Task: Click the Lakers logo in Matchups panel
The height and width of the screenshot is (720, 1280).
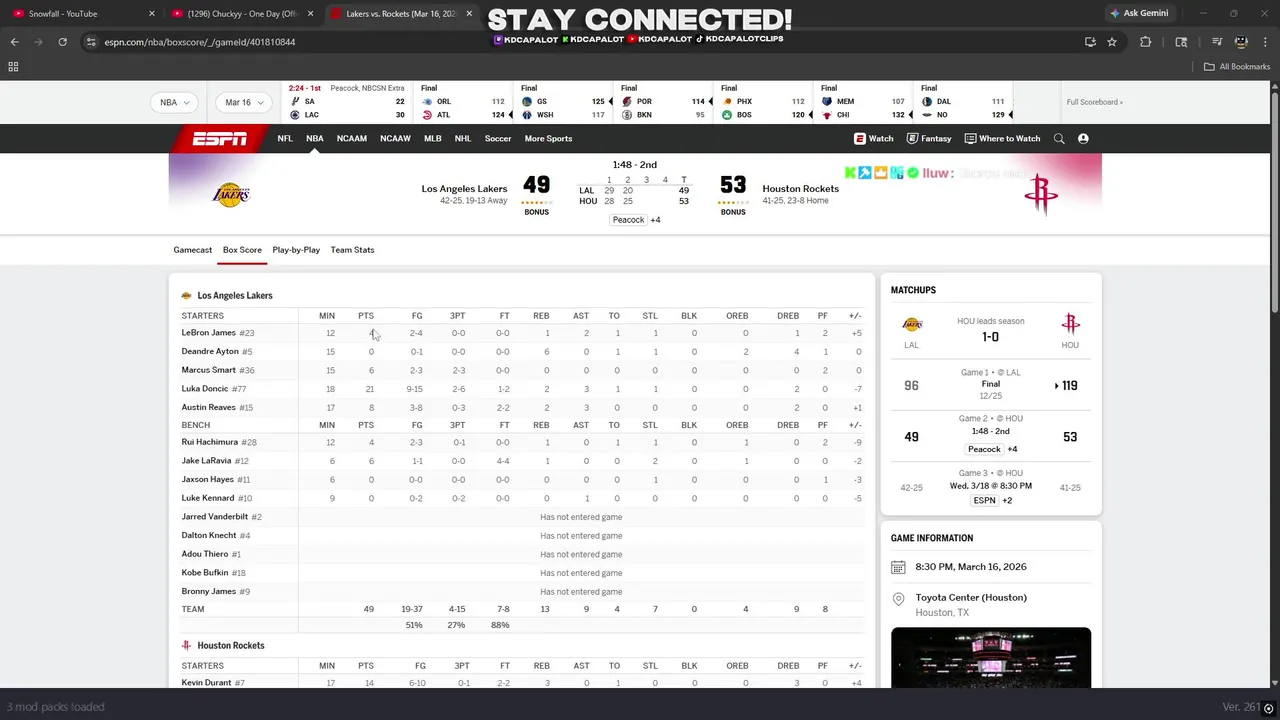Action: [x=912, y=324]
